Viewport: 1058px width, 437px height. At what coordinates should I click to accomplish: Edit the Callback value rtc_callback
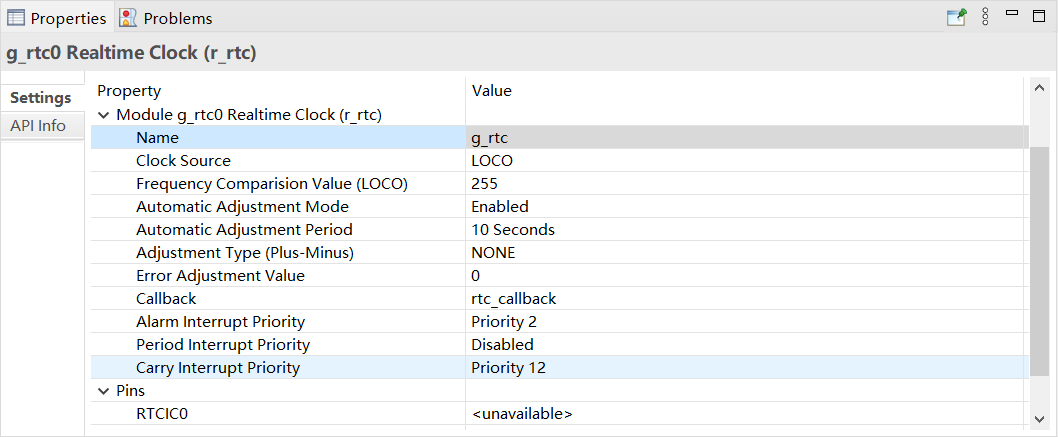(745, 298)
